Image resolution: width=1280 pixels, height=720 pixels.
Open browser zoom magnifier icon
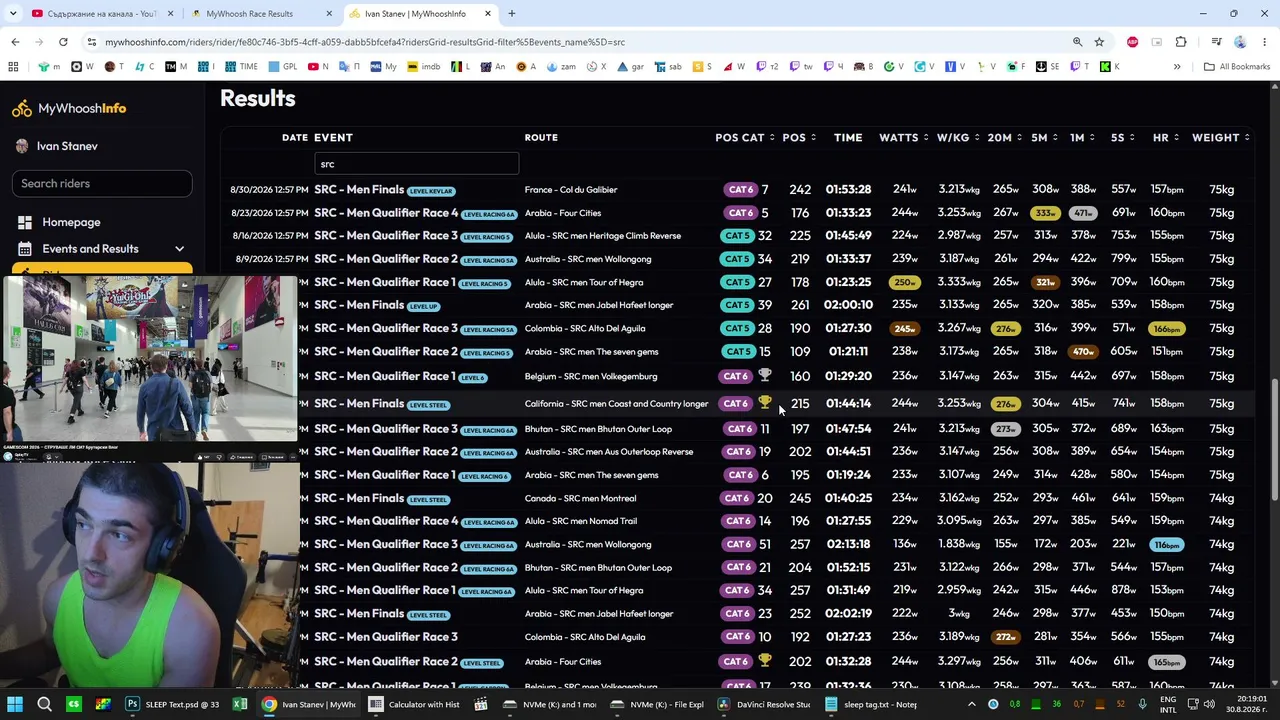coord(1077,42)
